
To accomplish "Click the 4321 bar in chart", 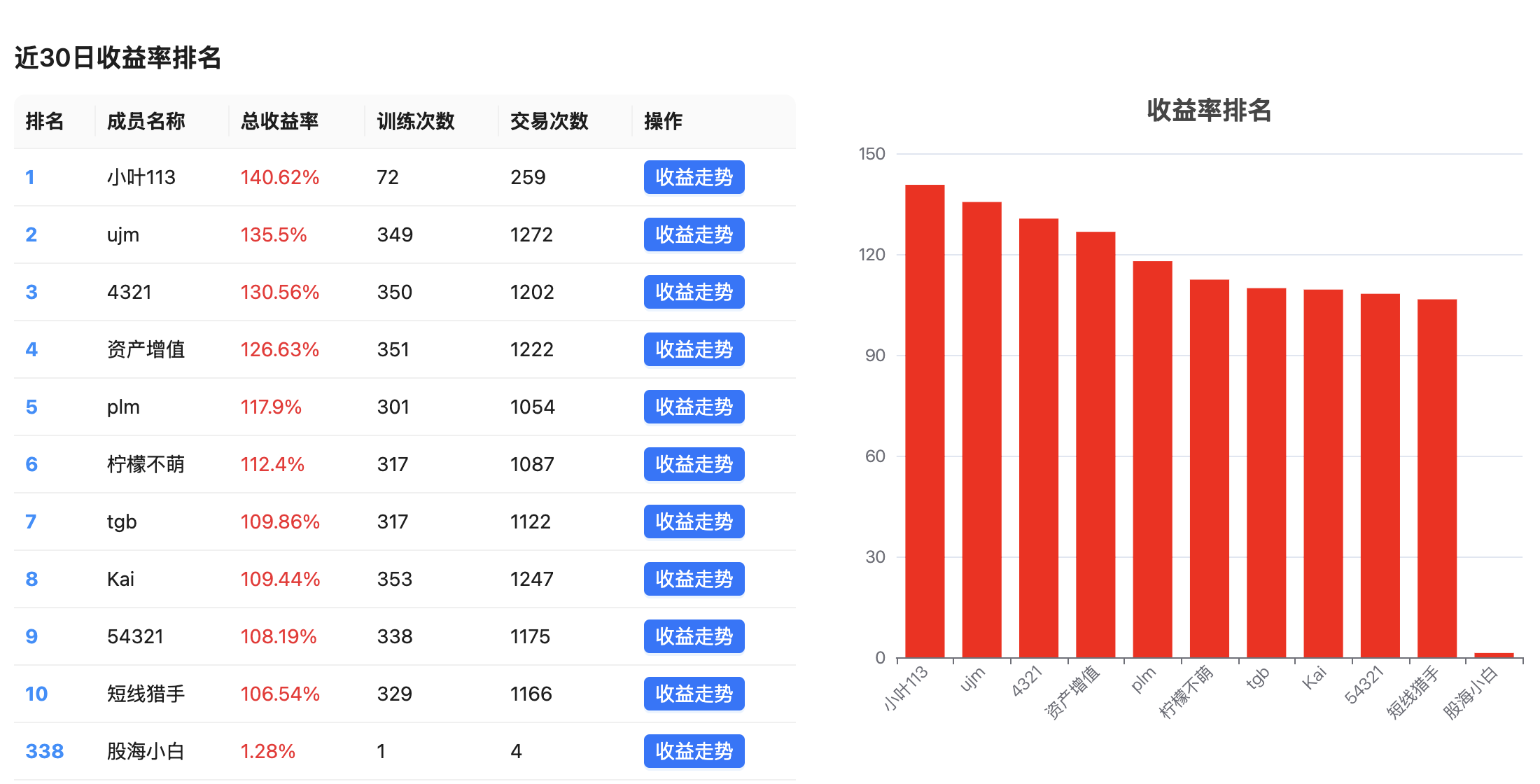I will (1039, 438).
